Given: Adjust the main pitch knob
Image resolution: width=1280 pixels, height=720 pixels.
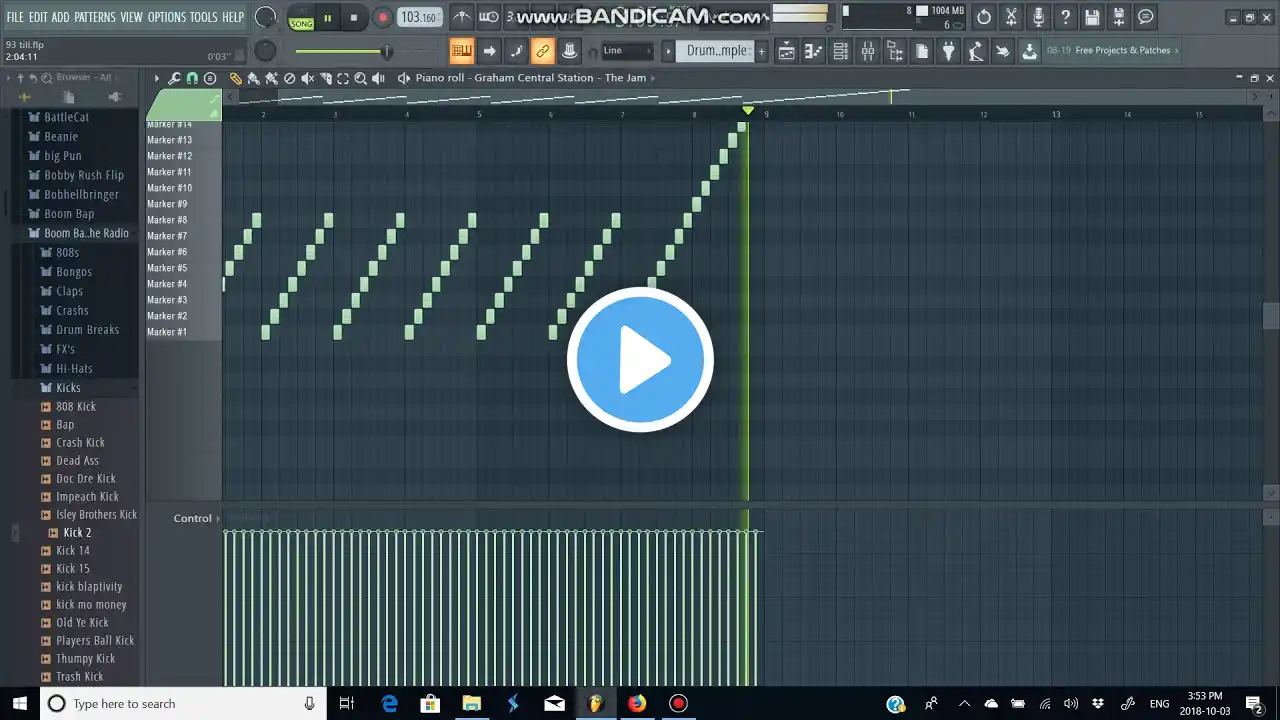Looking at the screenshot, I should tap(265, 51).
